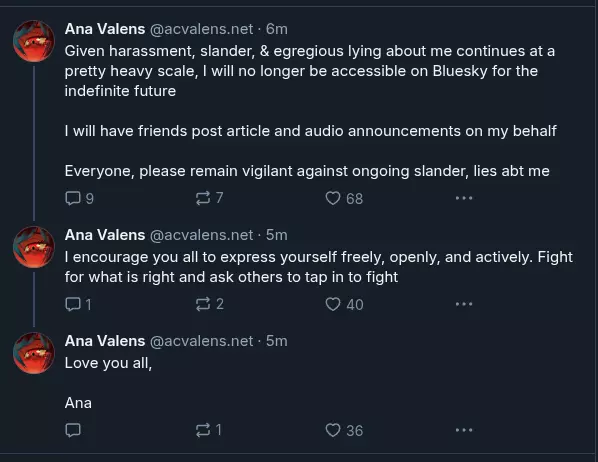This screenshot has width=598, height=462.
Task: Open the 6m timestamp of first post
Action: (276, 29)
